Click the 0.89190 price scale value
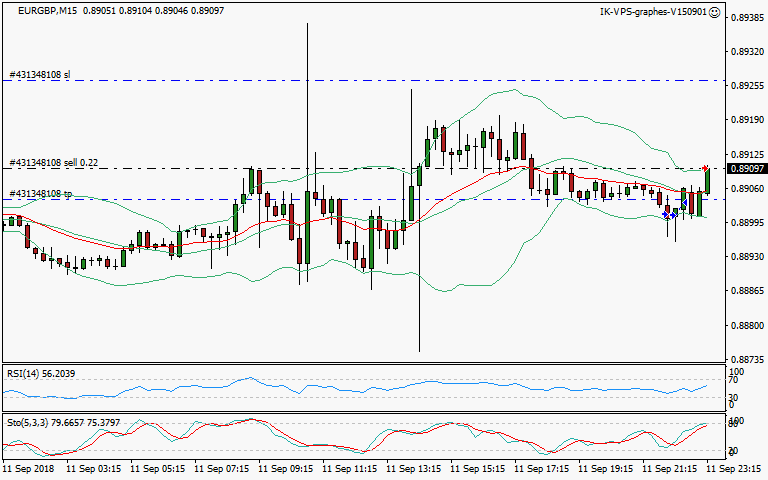768x480 pixels. [747, 120]
